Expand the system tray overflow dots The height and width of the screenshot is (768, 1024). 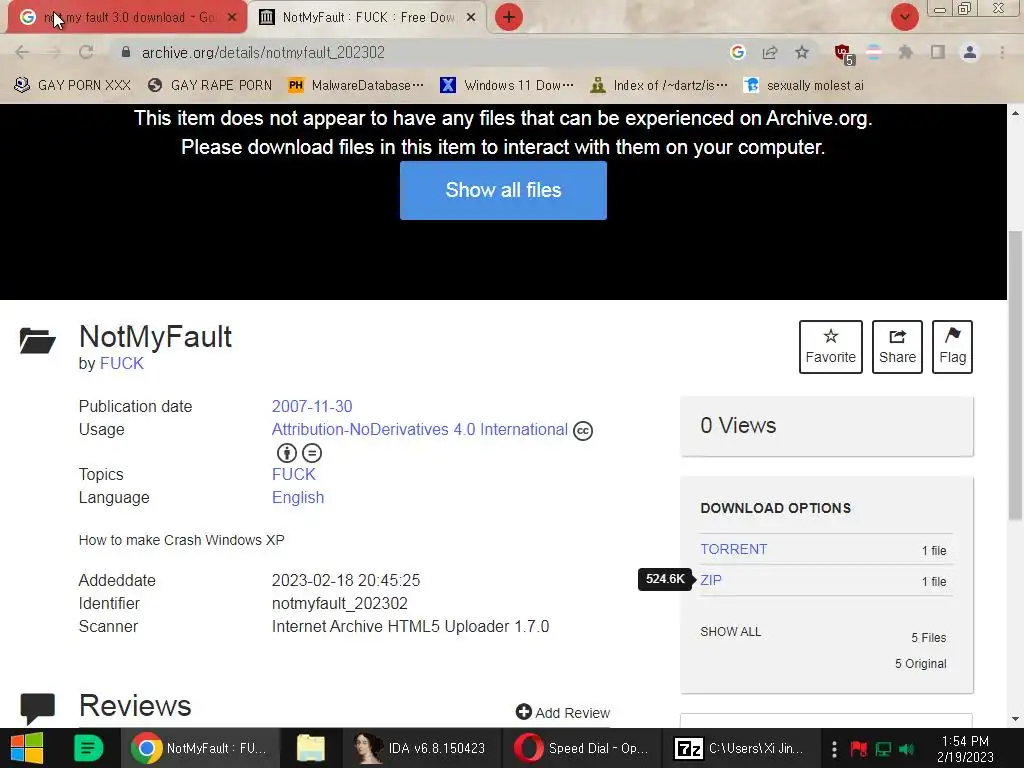point(834,748)
